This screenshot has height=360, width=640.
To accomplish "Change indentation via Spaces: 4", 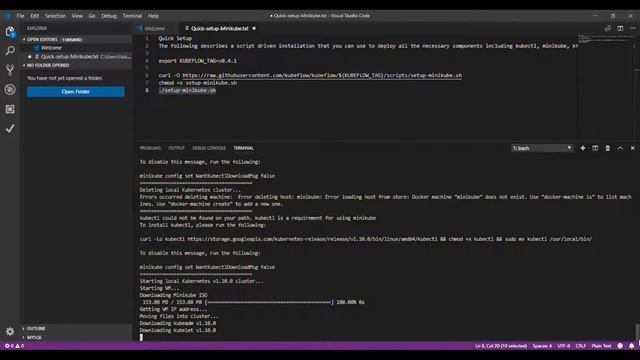I will pyautogui.click(x=542, y=346).
